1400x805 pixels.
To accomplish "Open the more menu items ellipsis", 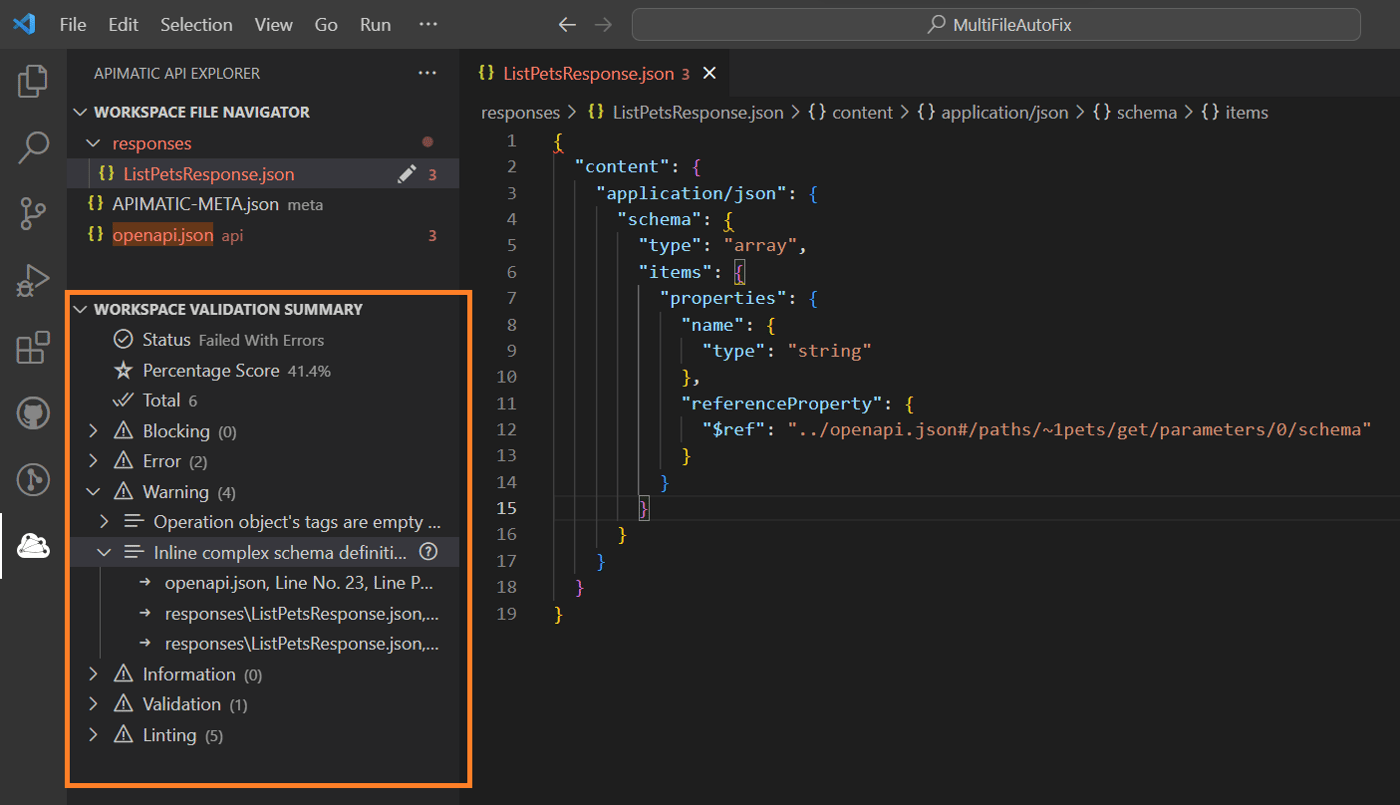I will (x=428, y=24).
